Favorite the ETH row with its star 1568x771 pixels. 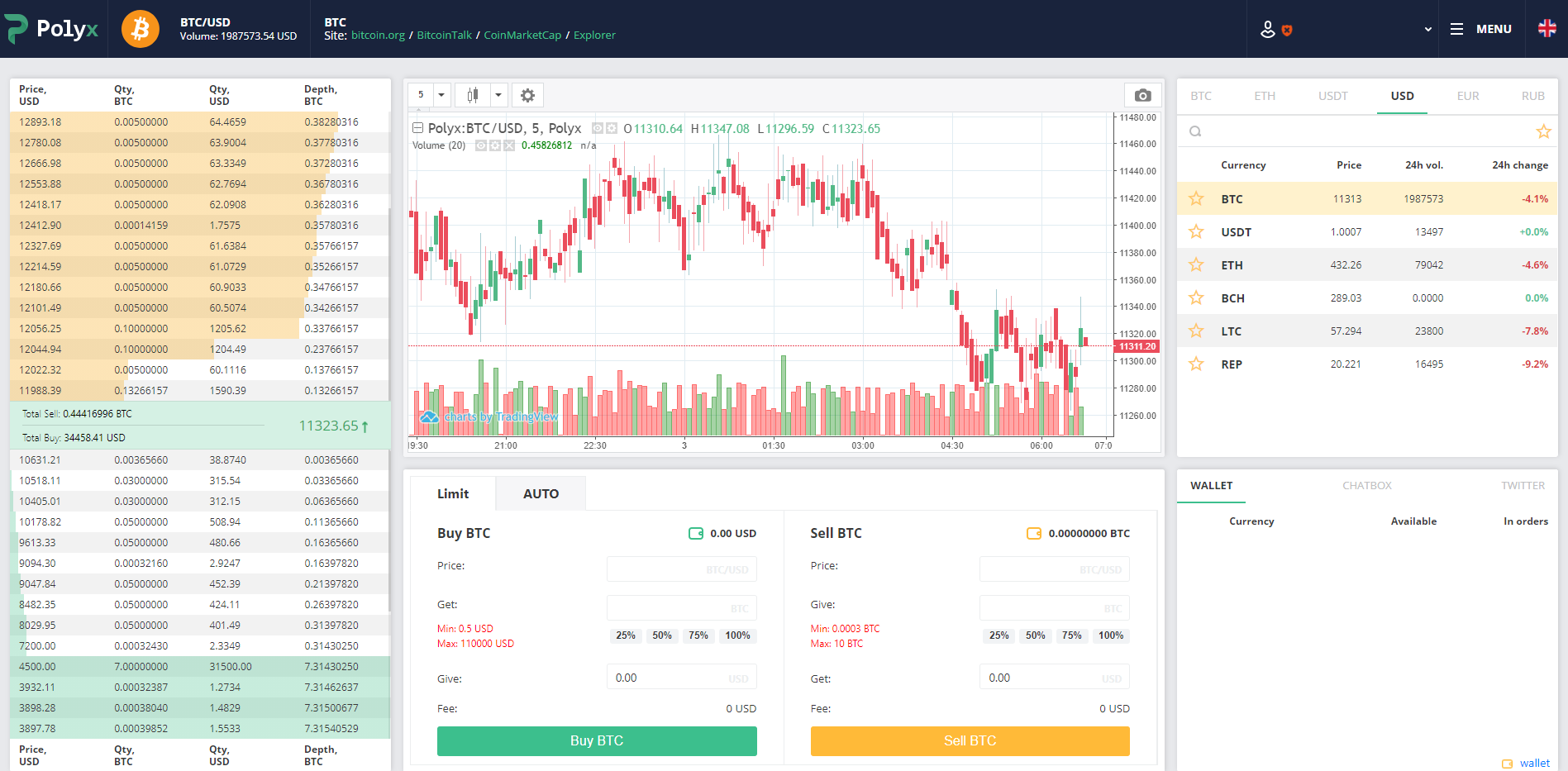(x=1196, y=264)
